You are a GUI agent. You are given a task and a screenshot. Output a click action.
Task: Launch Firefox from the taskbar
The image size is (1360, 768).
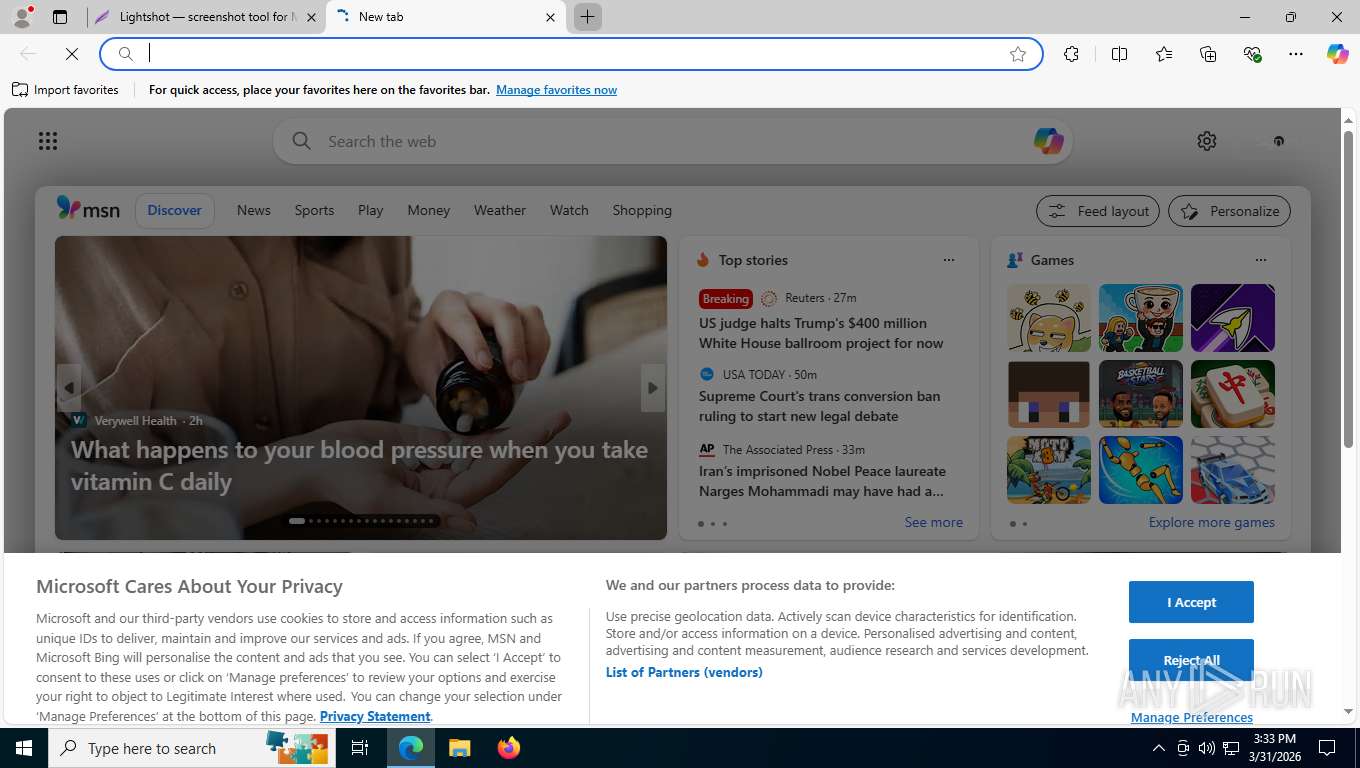coord(509,748)
